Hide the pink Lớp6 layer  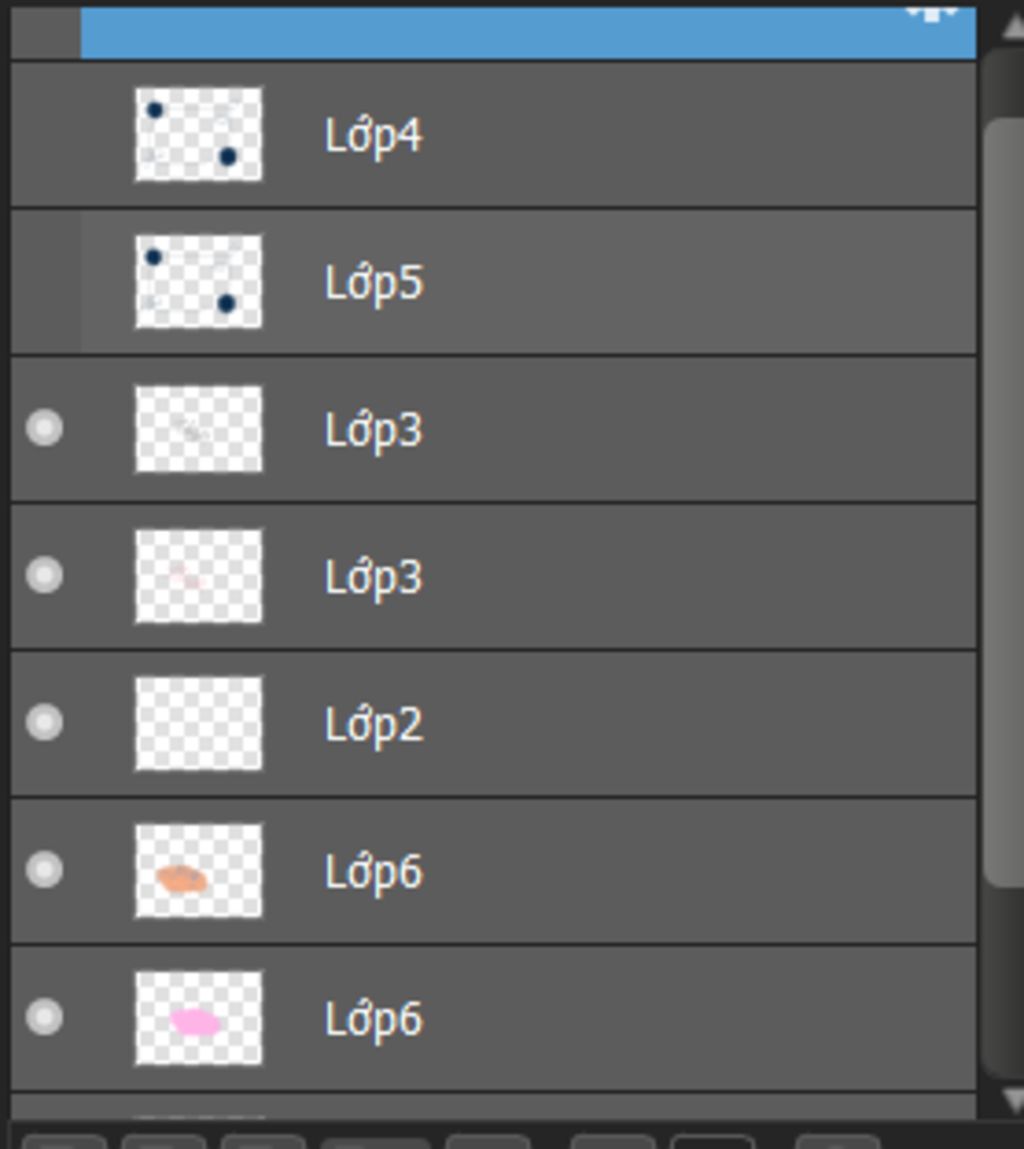44,1017
